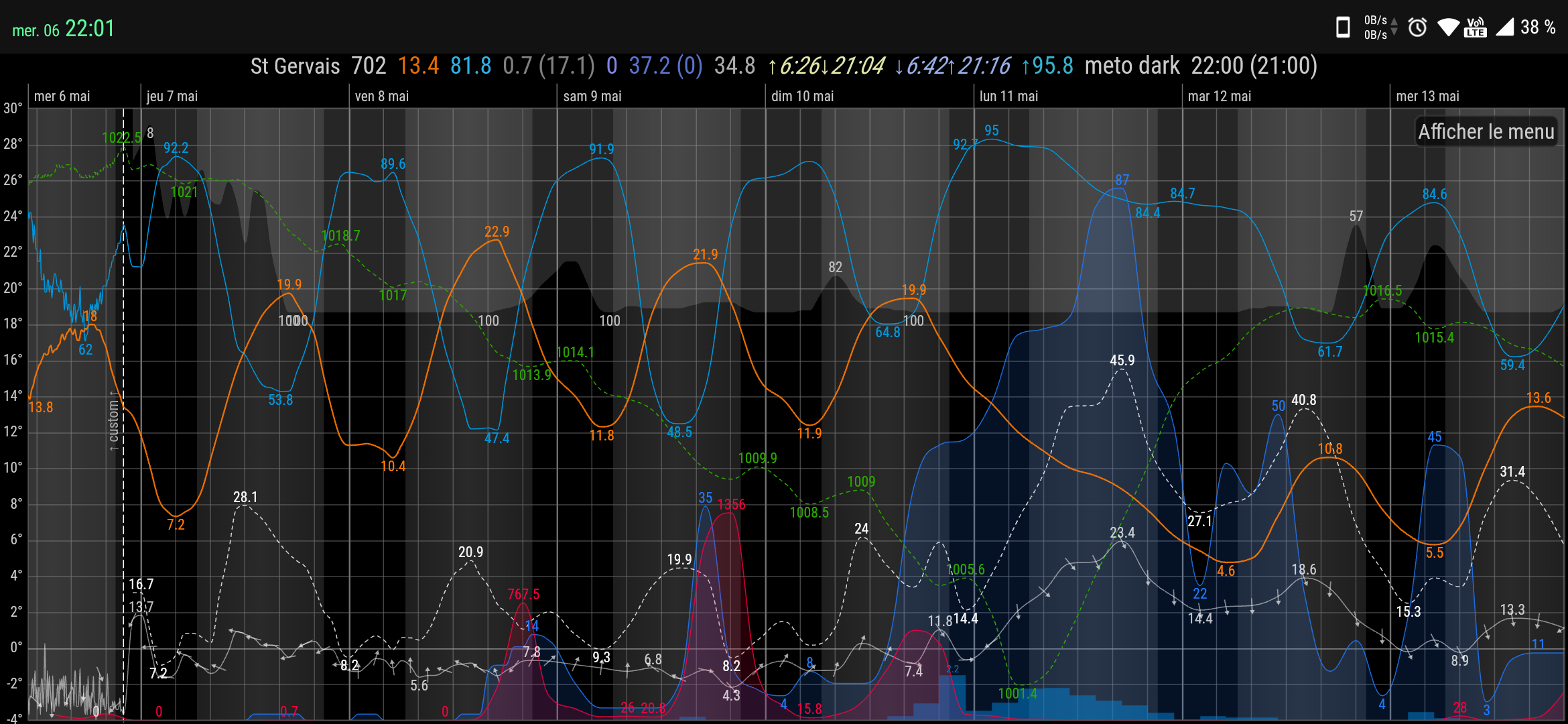The width and height of the screenshot is (1568, 724).
Task: Tap the sunset time '21:04'
Action: point(858,66)
